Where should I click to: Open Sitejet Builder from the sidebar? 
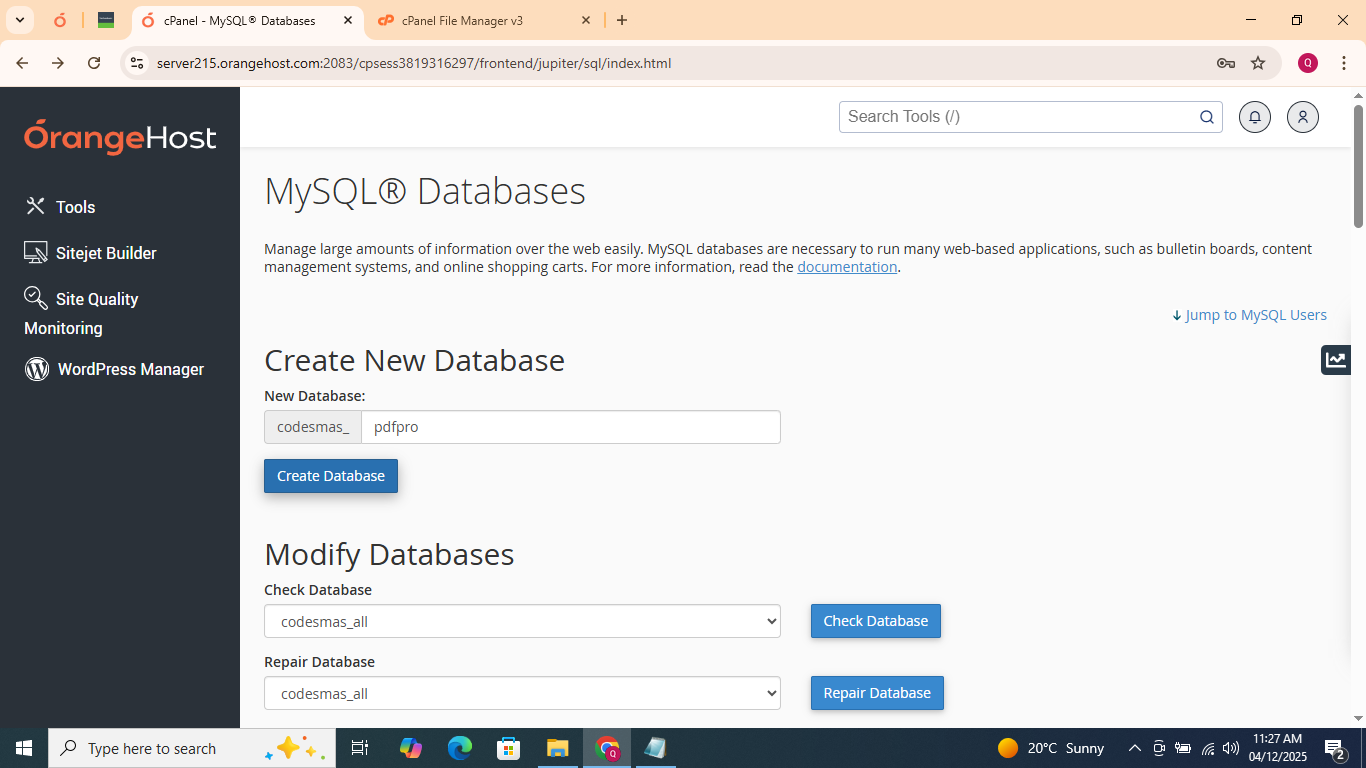pos(105,253)
